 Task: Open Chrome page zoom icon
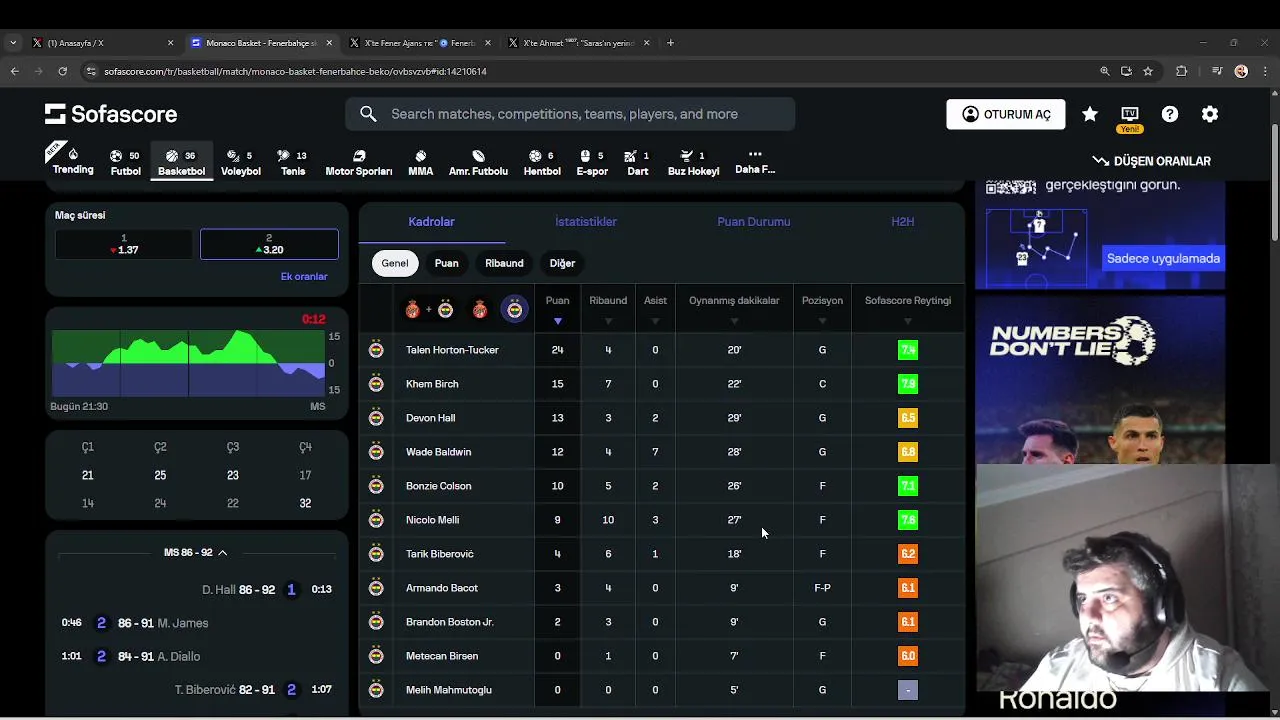click(x=1105, y=71)
